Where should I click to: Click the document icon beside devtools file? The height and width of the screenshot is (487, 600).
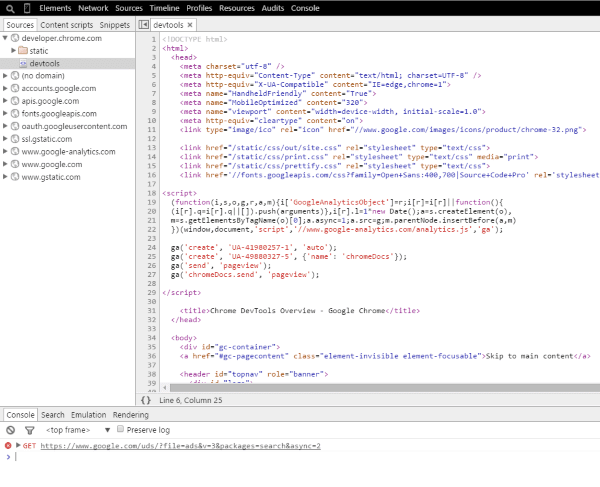click(x=23, y=64)
